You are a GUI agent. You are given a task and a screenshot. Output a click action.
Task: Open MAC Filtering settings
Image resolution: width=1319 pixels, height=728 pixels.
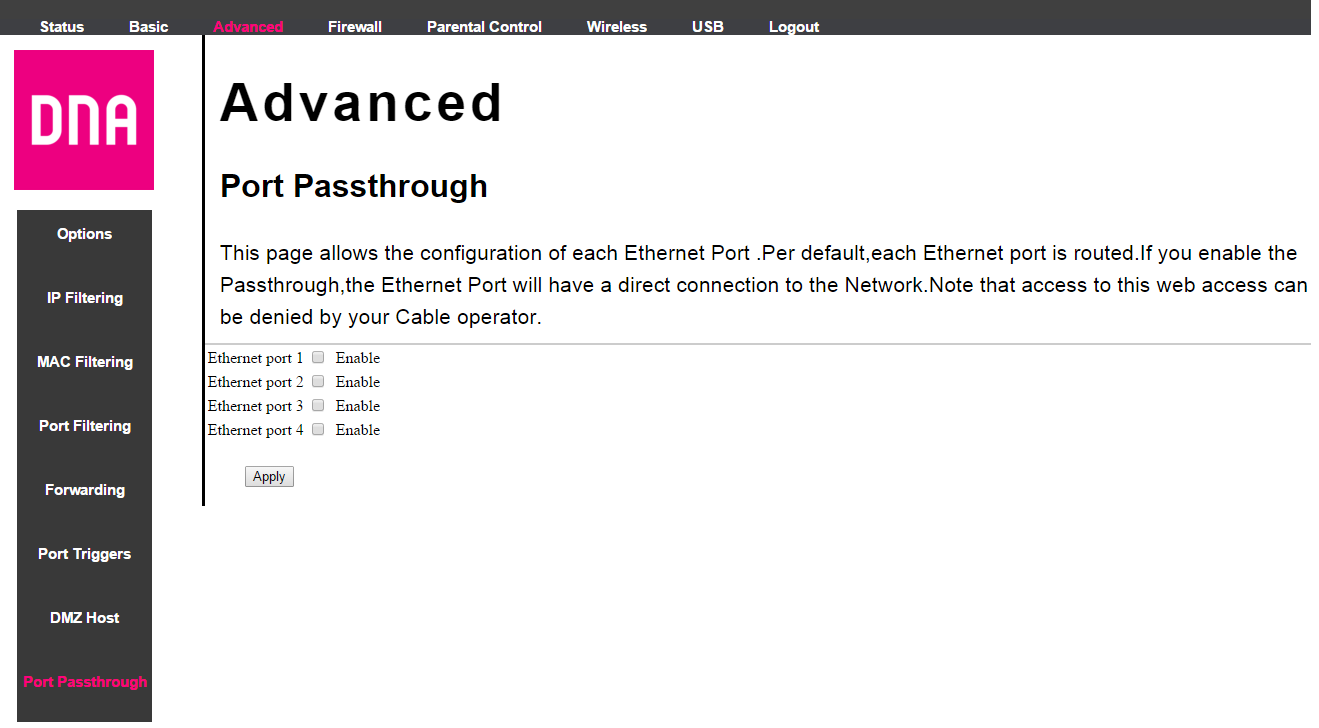point(85,362)
